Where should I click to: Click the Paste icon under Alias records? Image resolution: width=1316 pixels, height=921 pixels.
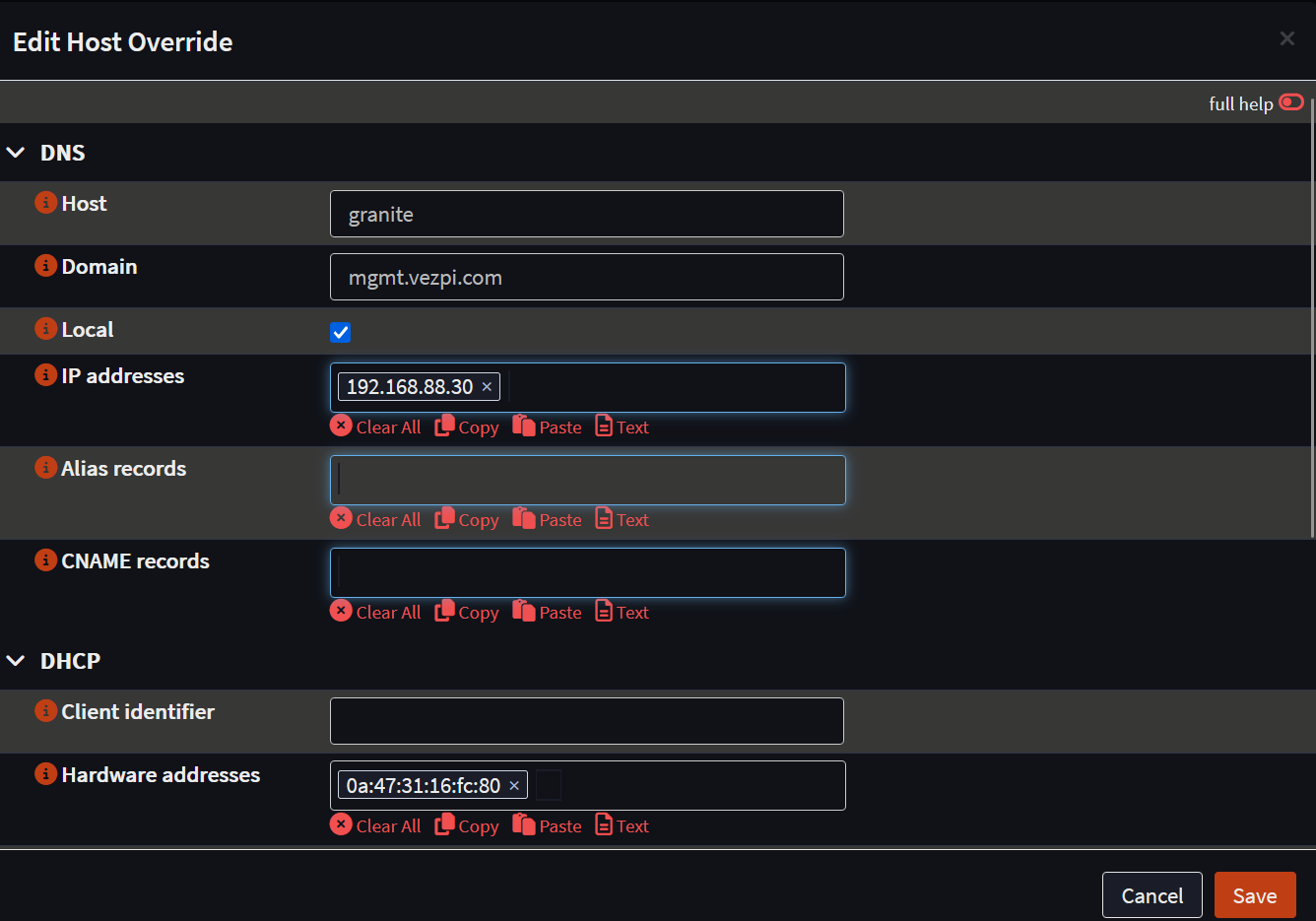(523, 518)
